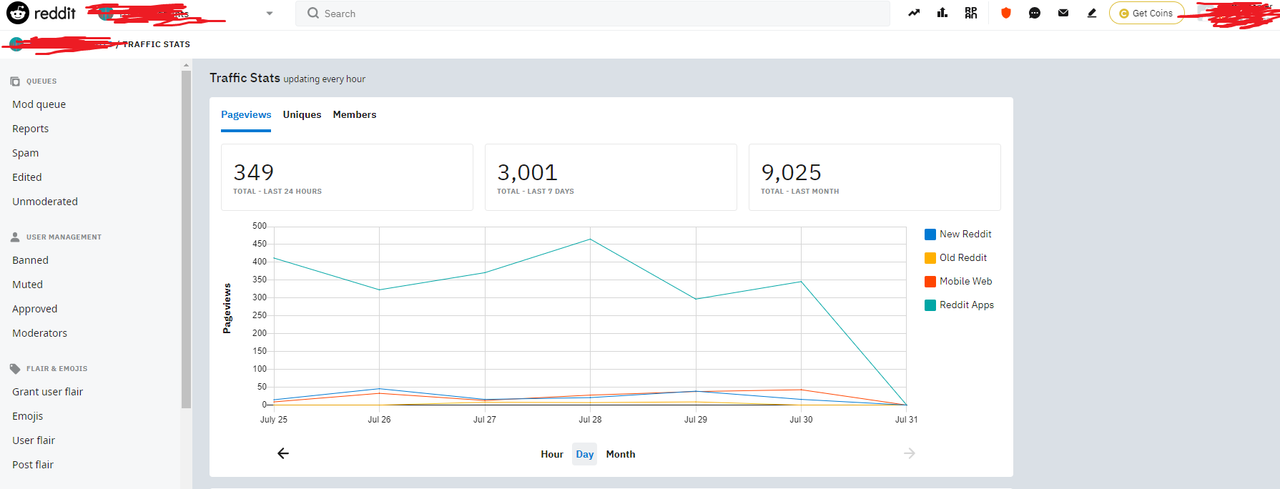The width and height of the screenshot is (1280, 489).
Task: Click the Jul 28 axis label
Action: click(589, 420)
